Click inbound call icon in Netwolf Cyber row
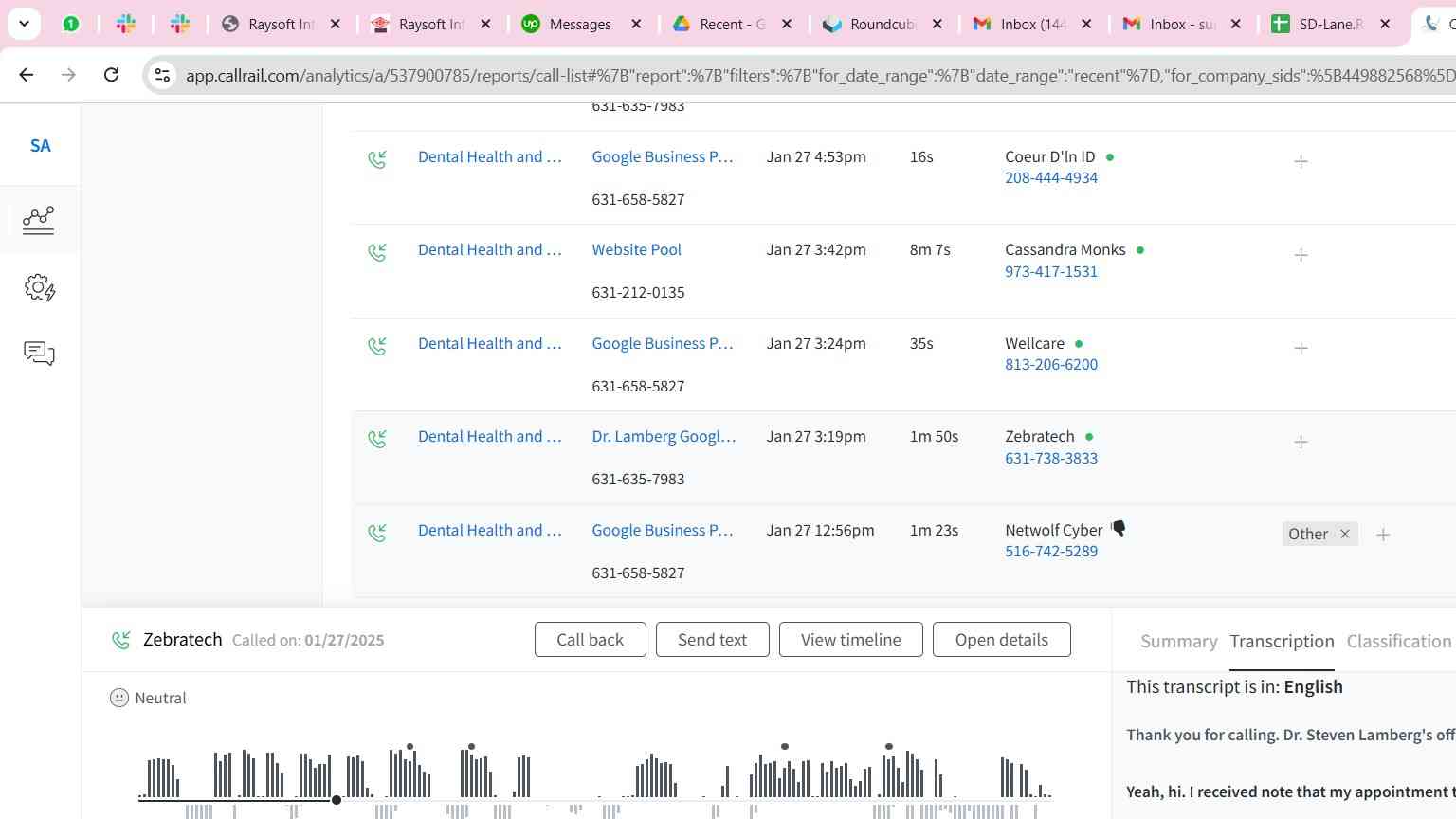This screenshot has width=1456, height=819. 377,533
